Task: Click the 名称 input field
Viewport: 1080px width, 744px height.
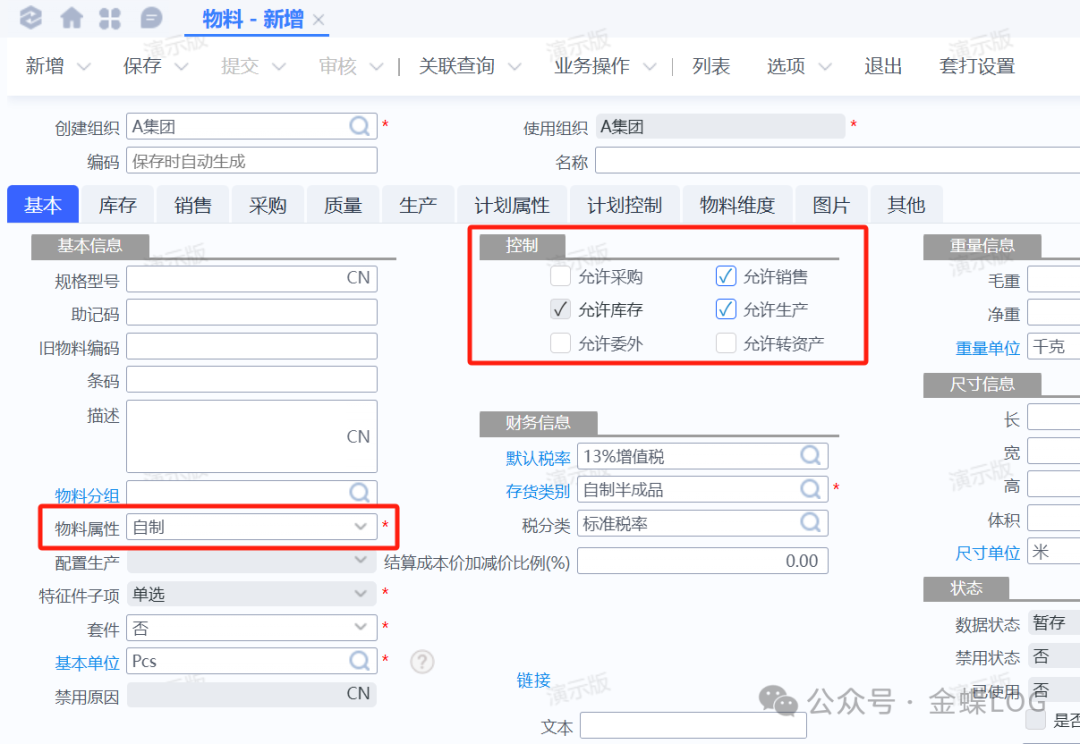Action: [x=836, y=161]
